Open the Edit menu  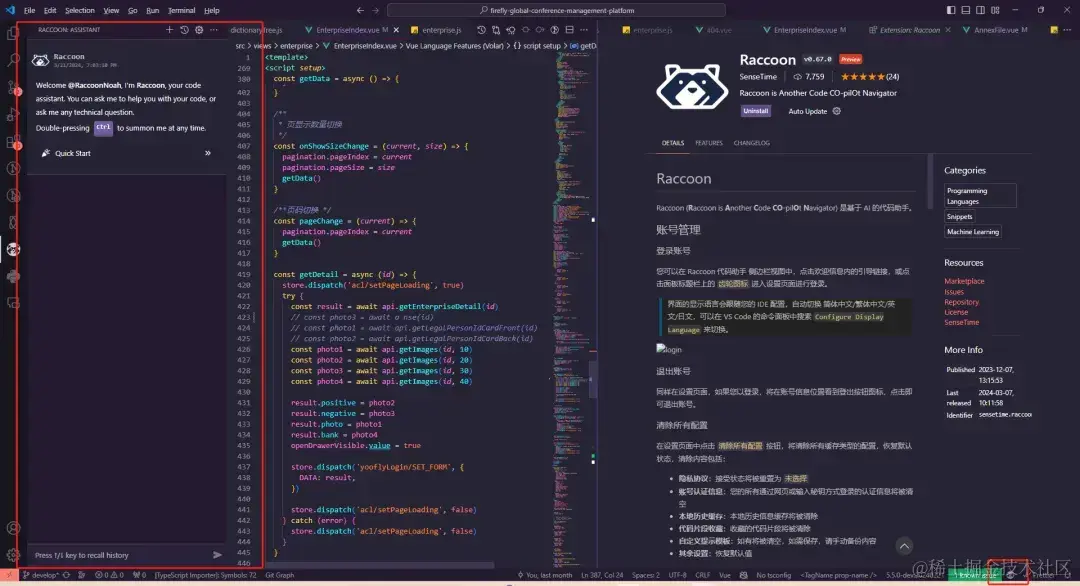[50, 10]
